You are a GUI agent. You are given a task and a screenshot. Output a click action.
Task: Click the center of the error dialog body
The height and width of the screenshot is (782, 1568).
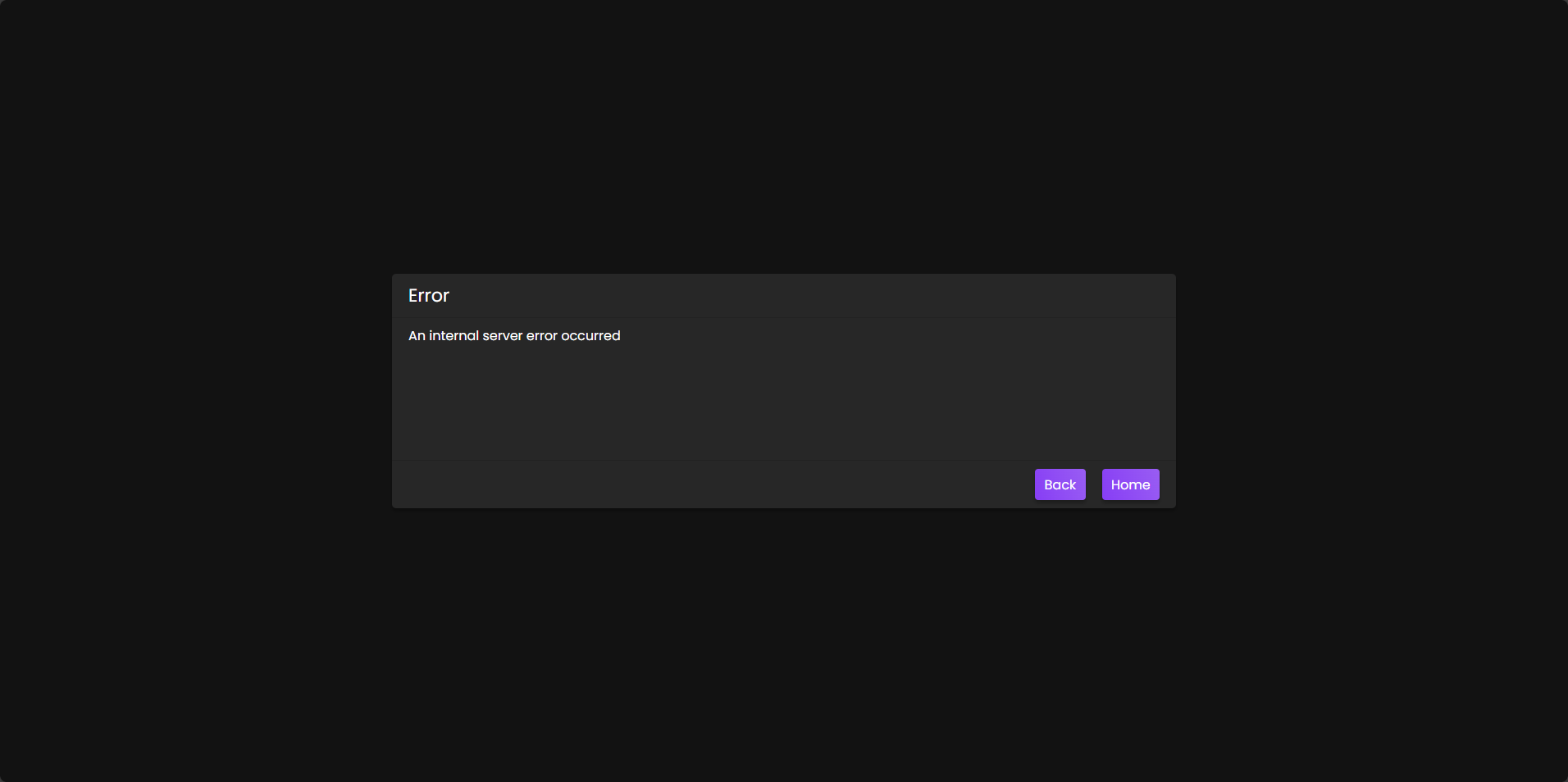(784, 389)
